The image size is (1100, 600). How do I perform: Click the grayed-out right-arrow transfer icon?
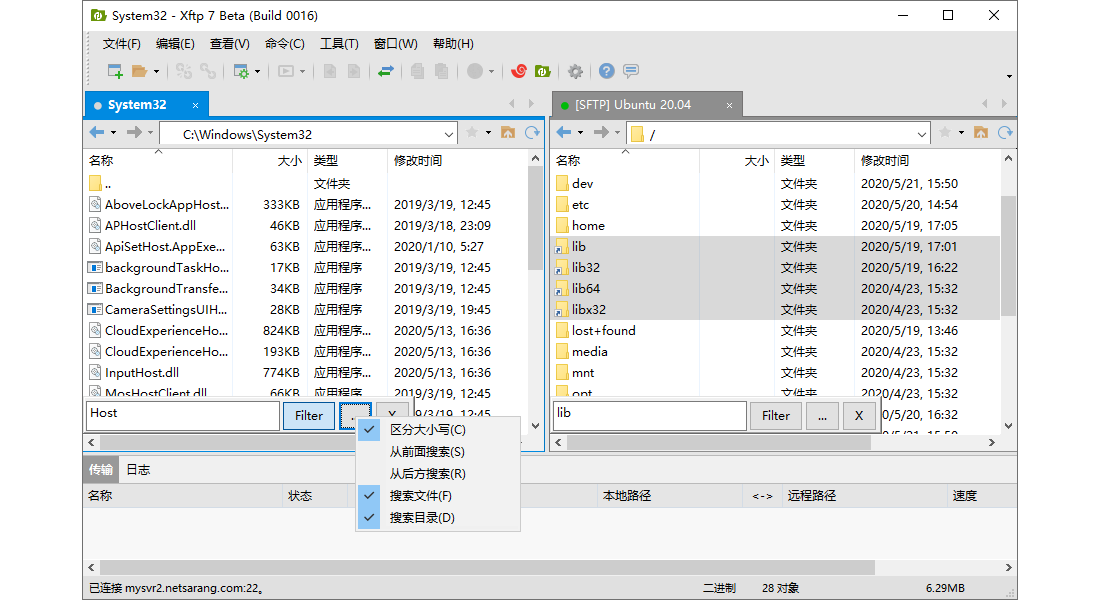[x=354, y=72]
